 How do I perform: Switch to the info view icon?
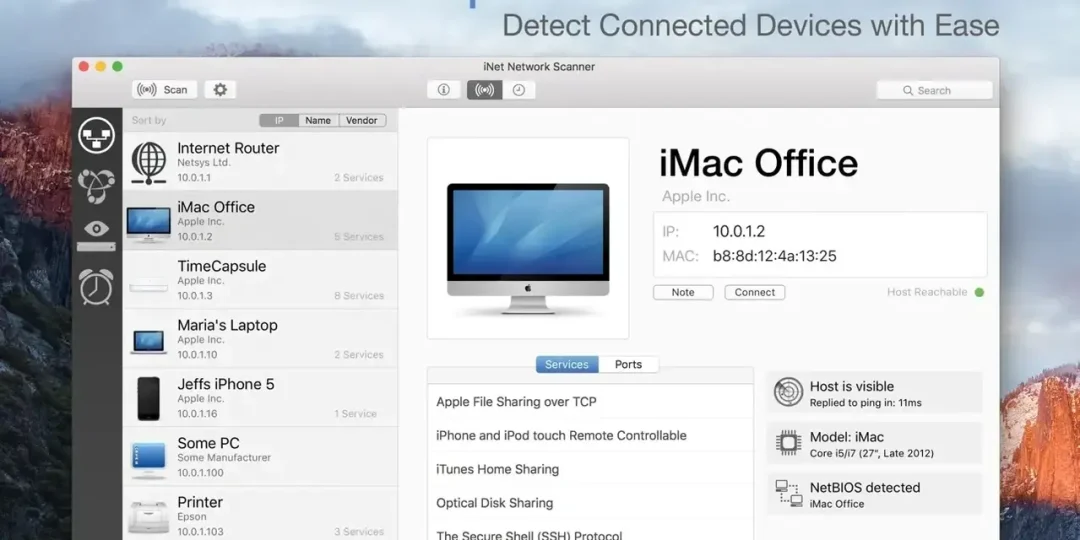coord(444,90)
